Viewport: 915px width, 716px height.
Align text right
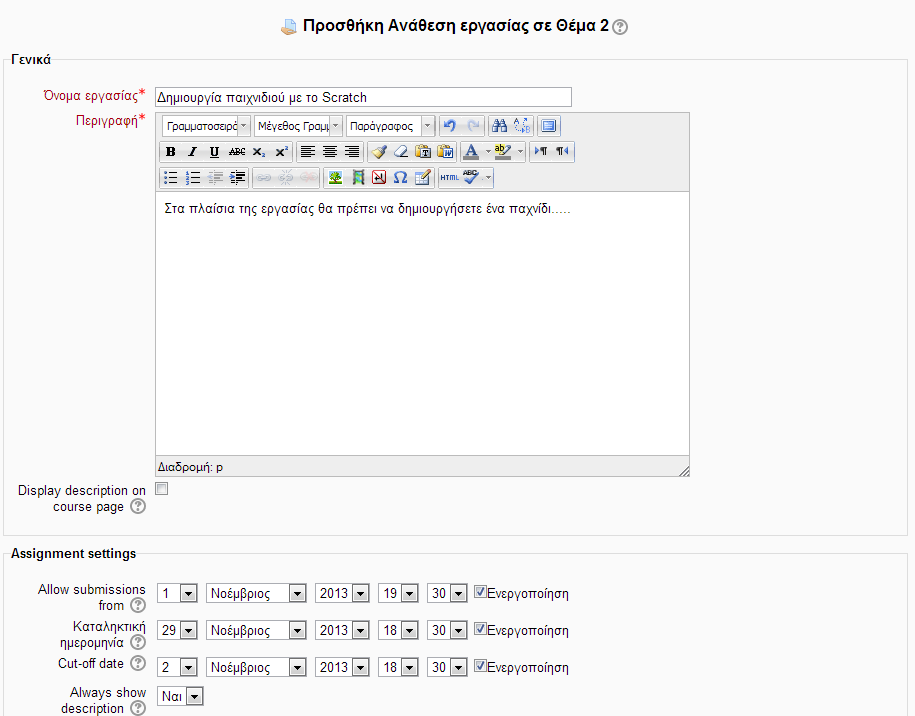click(352, 152)
